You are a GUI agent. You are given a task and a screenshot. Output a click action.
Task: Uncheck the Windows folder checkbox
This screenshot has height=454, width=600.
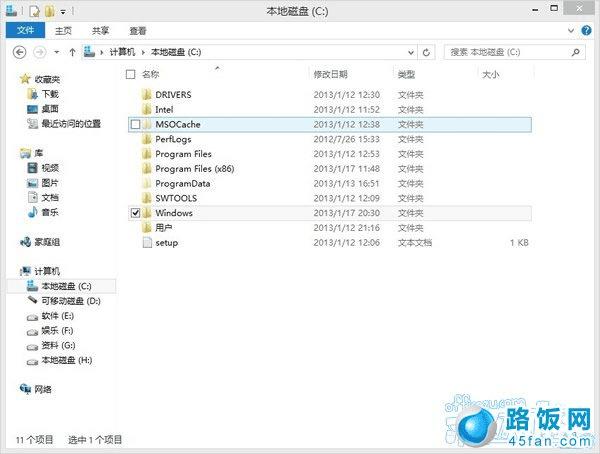135,213
